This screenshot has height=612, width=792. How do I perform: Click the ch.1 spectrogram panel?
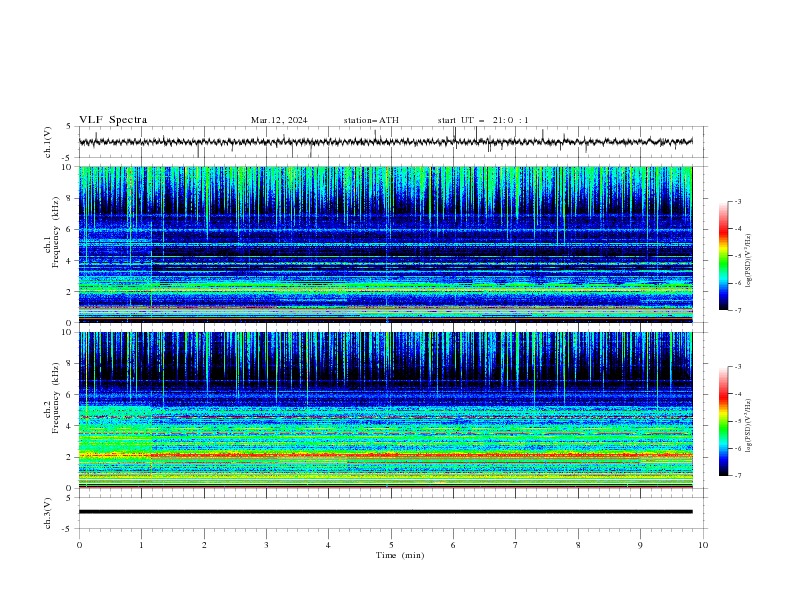click(385, 244)
